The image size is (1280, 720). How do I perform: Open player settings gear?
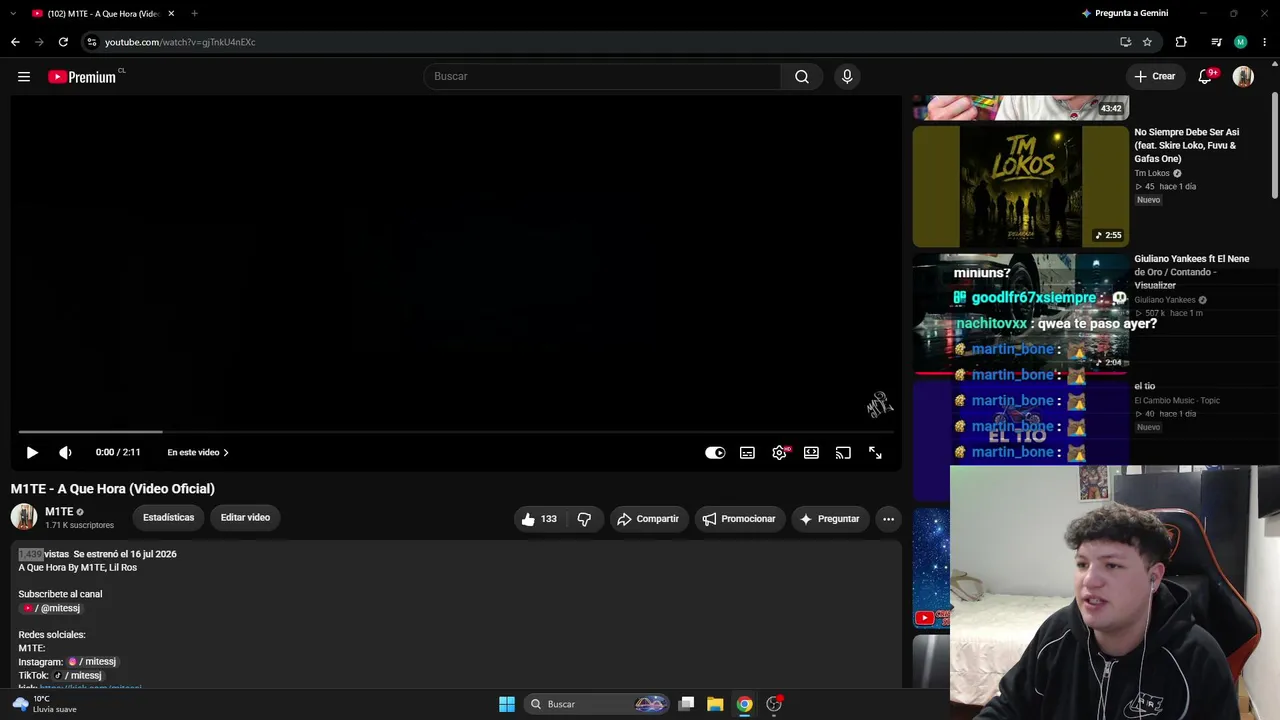tap(779, 453)
